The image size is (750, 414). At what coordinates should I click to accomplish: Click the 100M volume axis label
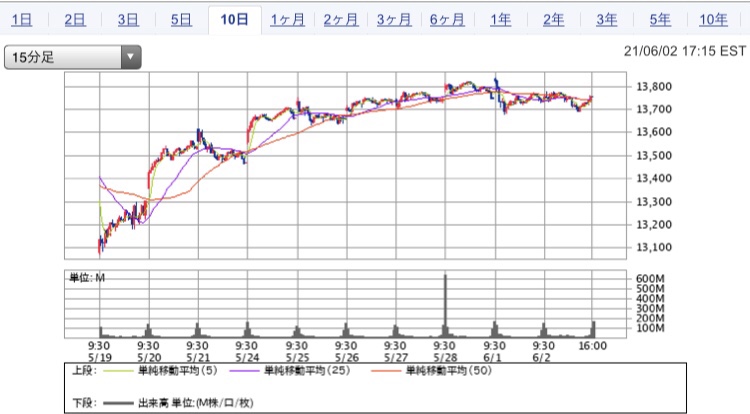point(650,328)
